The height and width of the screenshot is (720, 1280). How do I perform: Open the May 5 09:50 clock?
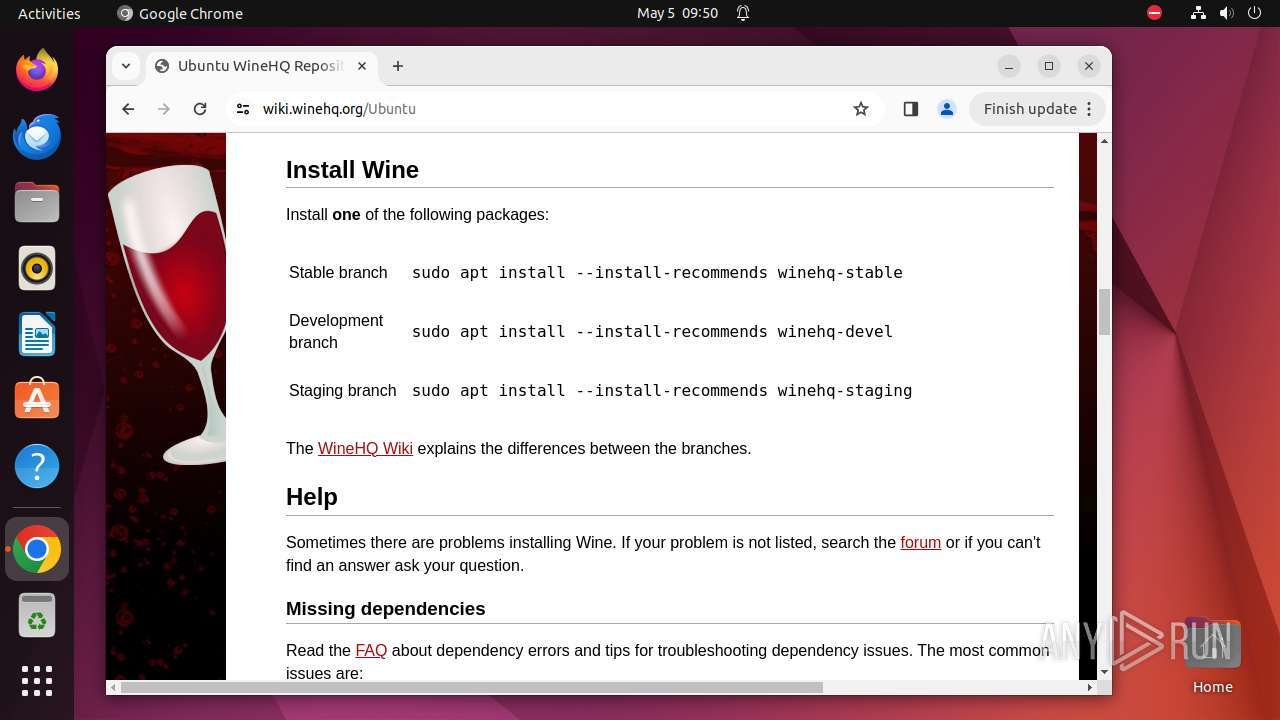tap(678, 13)
